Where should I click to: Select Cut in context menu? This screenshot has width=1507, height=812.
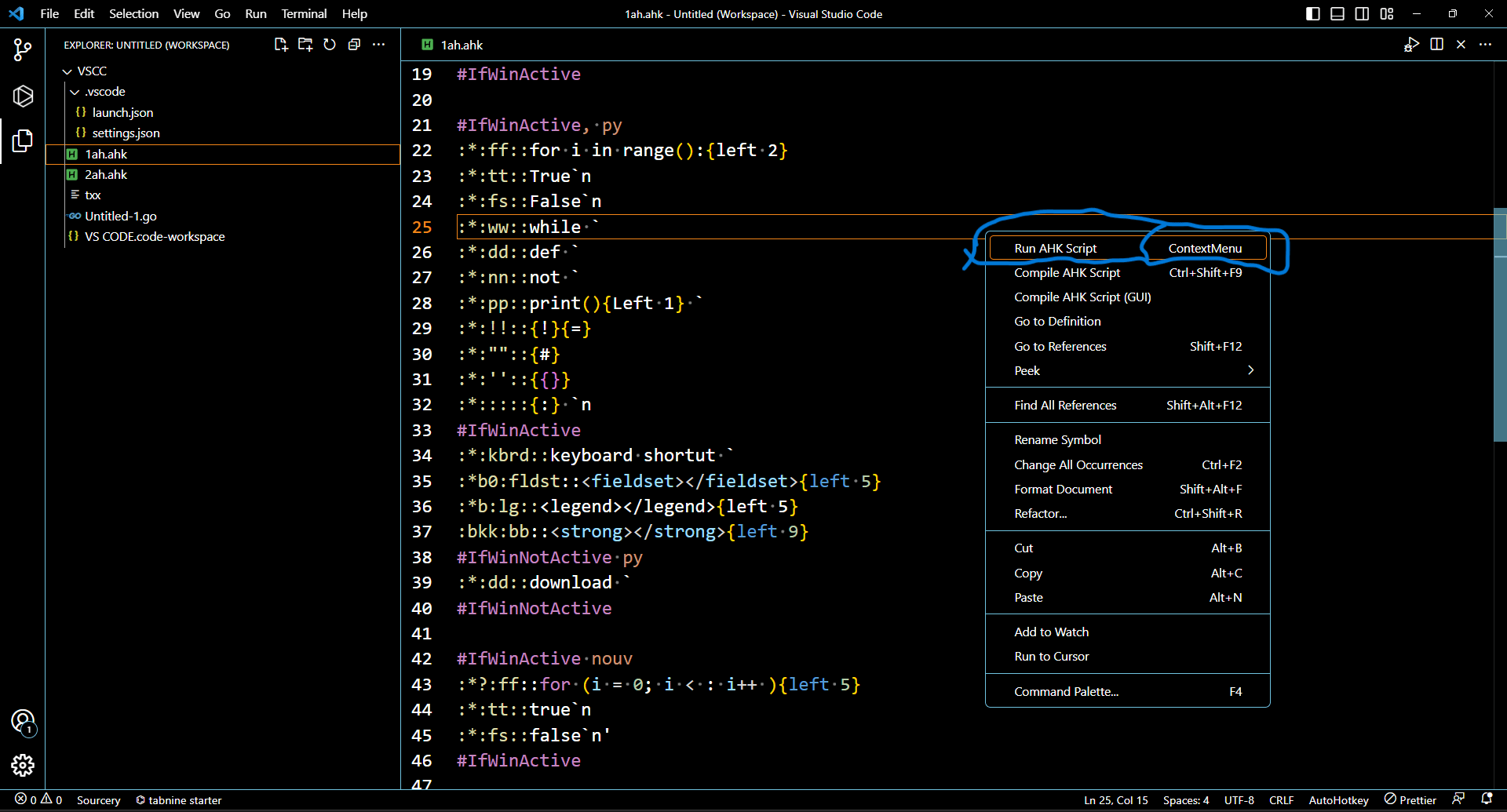point(1127,548)
